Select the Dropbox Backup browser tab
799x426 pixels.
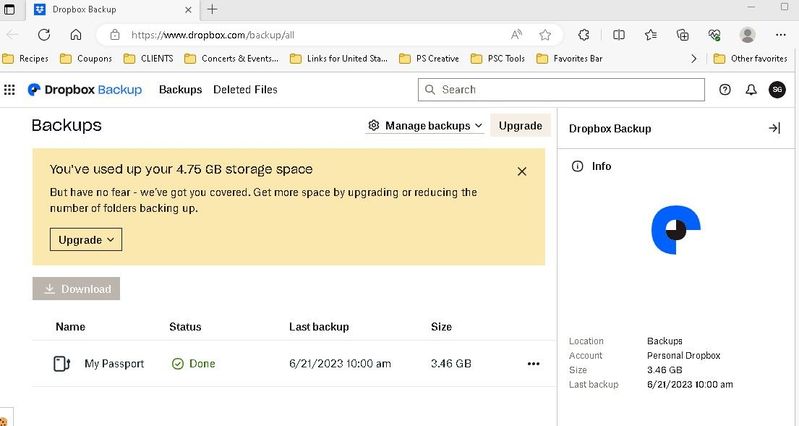coord(112,10)
